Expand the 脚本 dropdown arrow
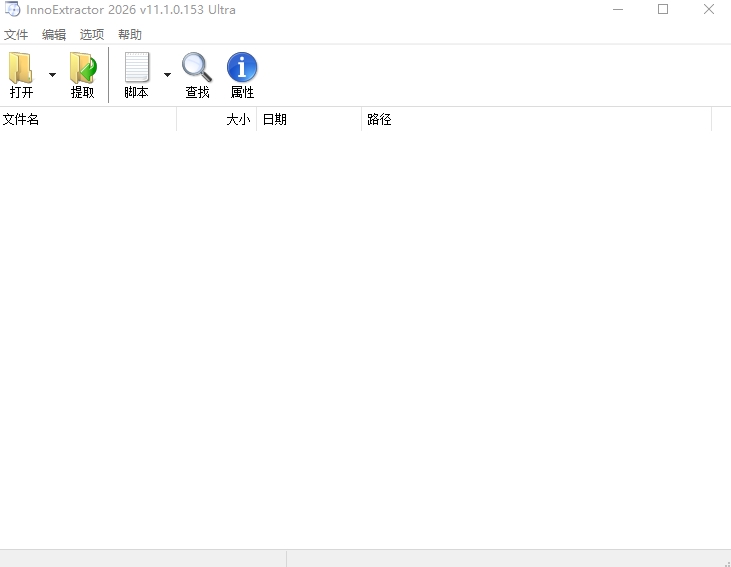 pyautogui.click(x=167, y=75)
